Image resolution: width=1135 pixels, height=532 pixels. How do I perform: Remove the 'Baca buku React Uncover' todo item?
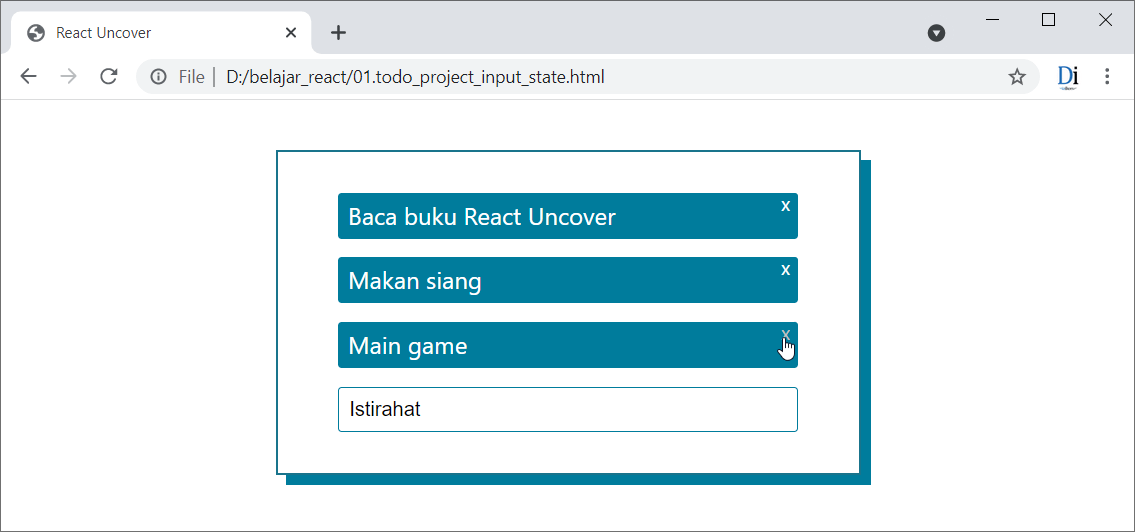pyautogui.click(x=785, y=206)
